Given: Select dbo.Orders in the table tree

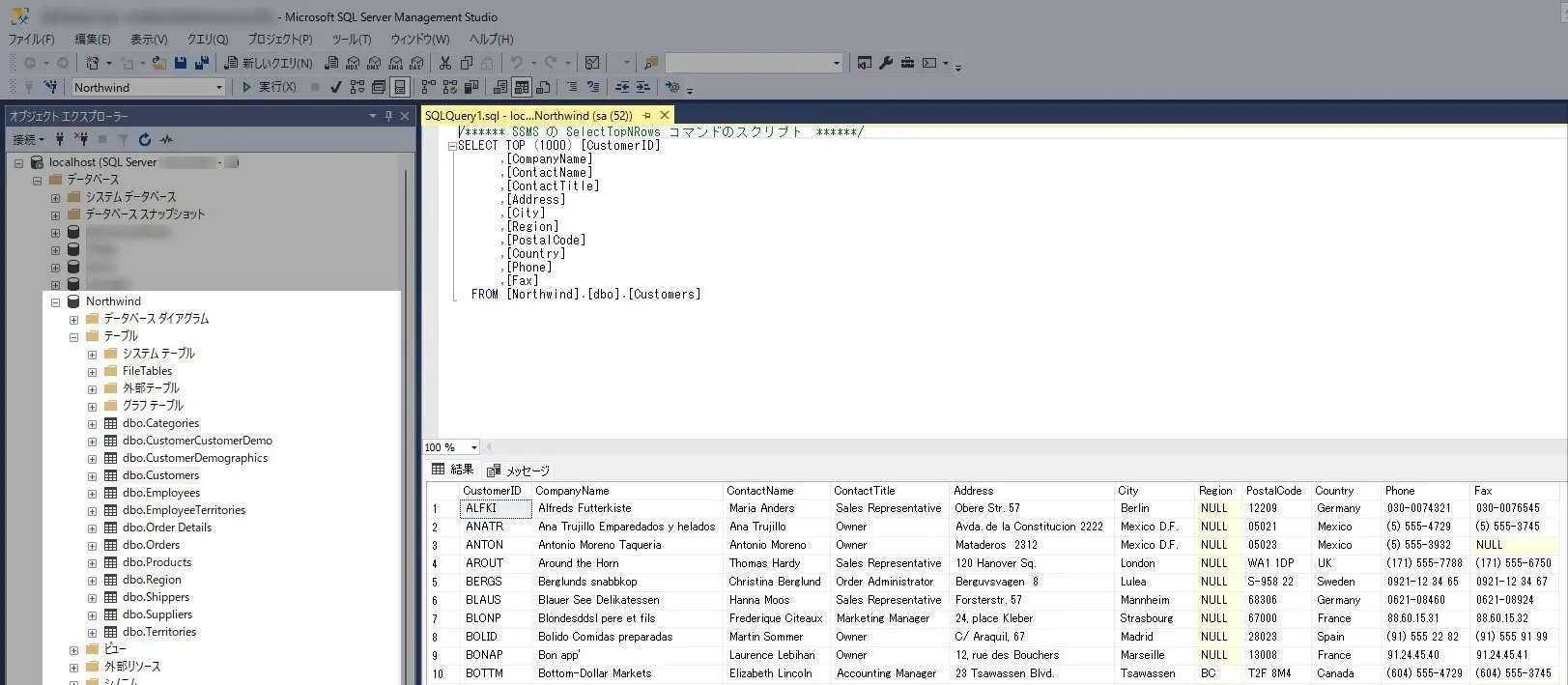Looking at the screenshot, I should click(151, 545).
